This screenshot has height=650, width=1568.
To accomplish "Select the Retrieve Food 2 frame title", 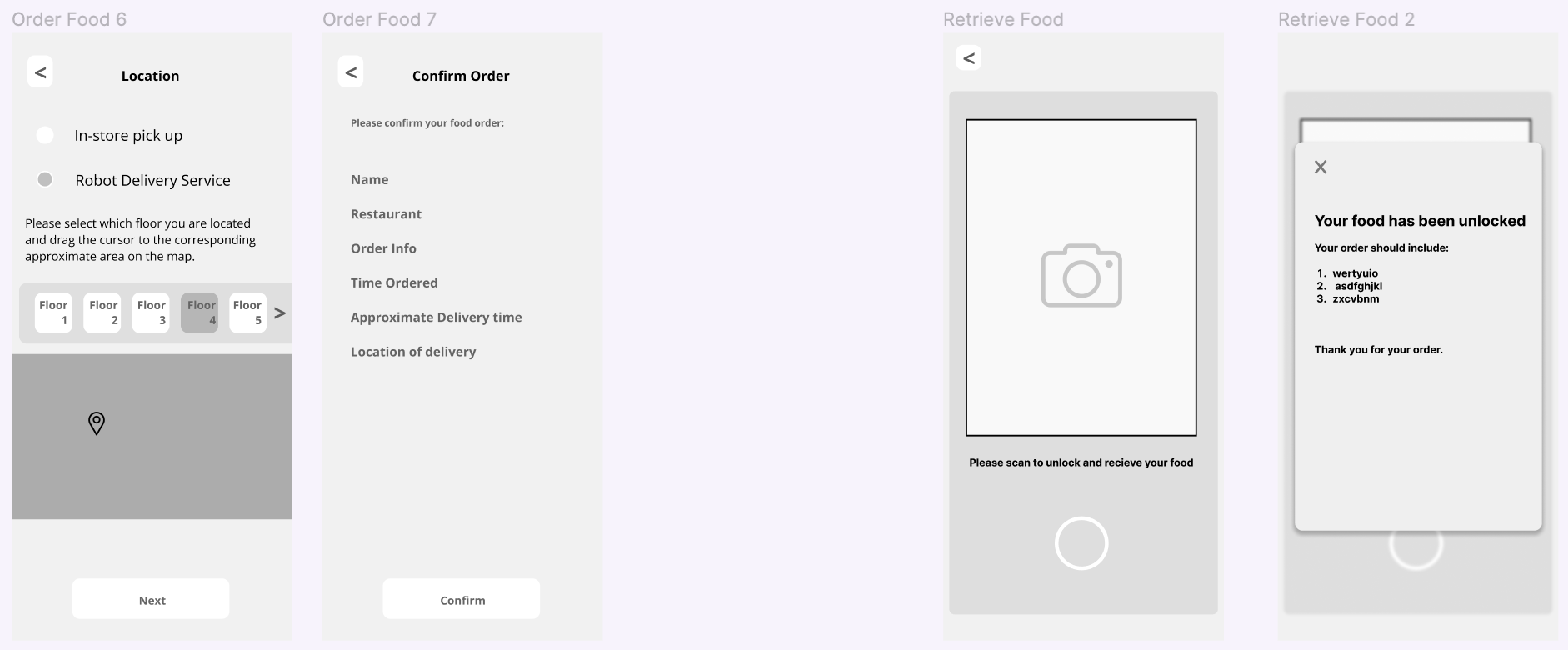I will (1346, 19).
